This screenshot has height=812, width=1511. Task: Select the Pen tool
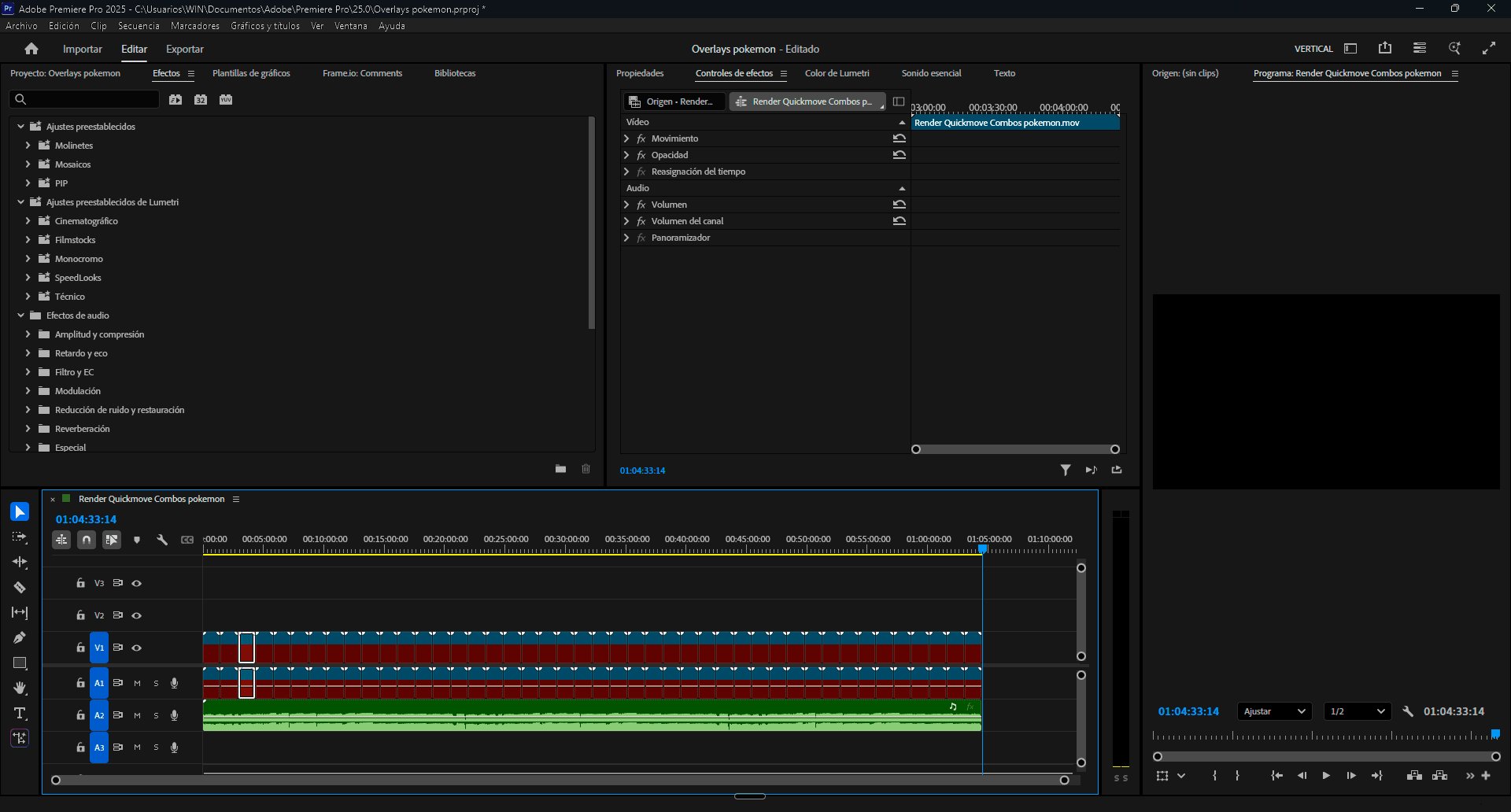click(x=20, y=638)
